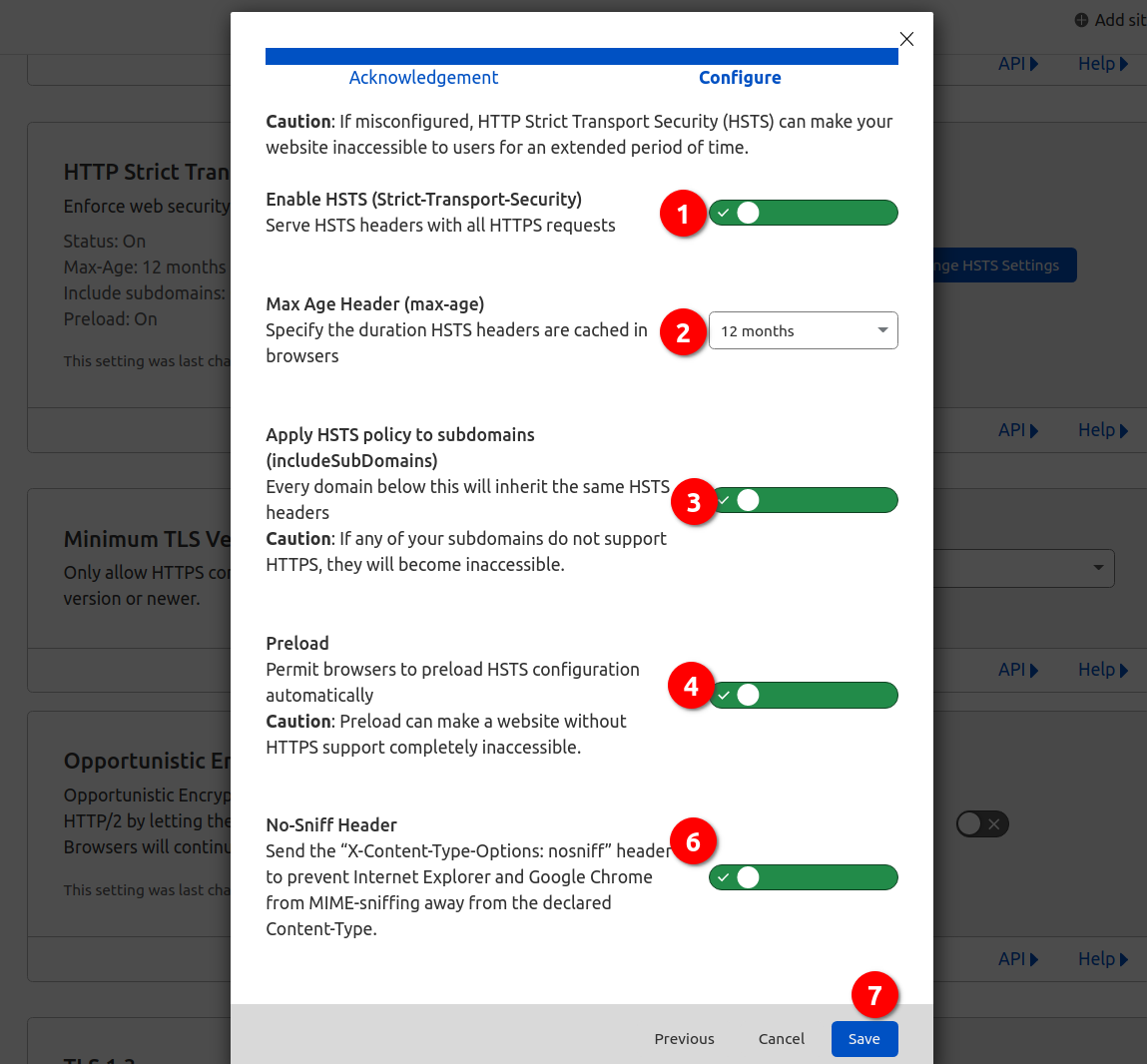Click the Add site plus icon
The image size is (1147, 1064).
coord(1081,20)
